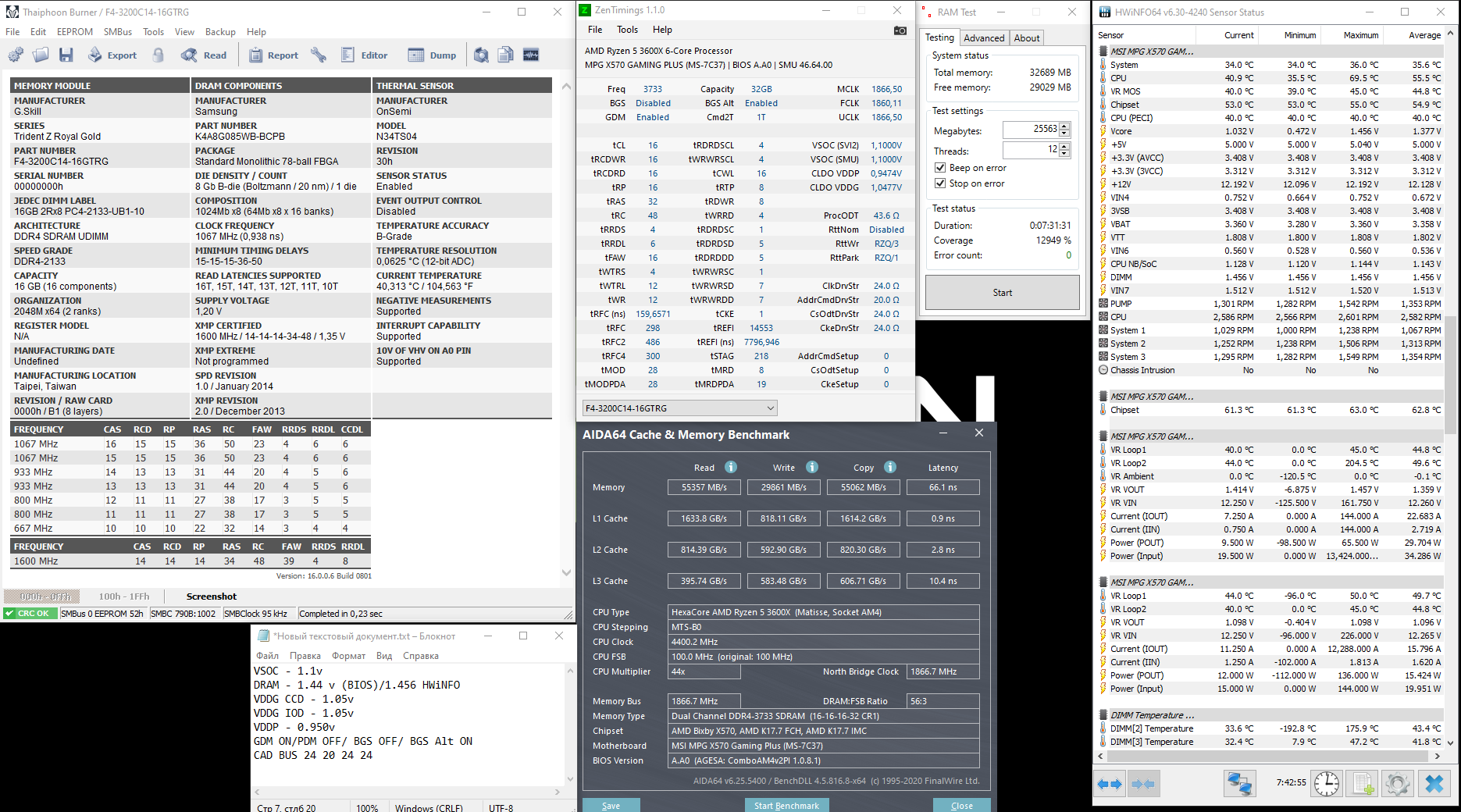Screen dimensions: 1461x812
Task: Click Export in the Thaiphoon Burner toolbar
Action: coord(112,55)
